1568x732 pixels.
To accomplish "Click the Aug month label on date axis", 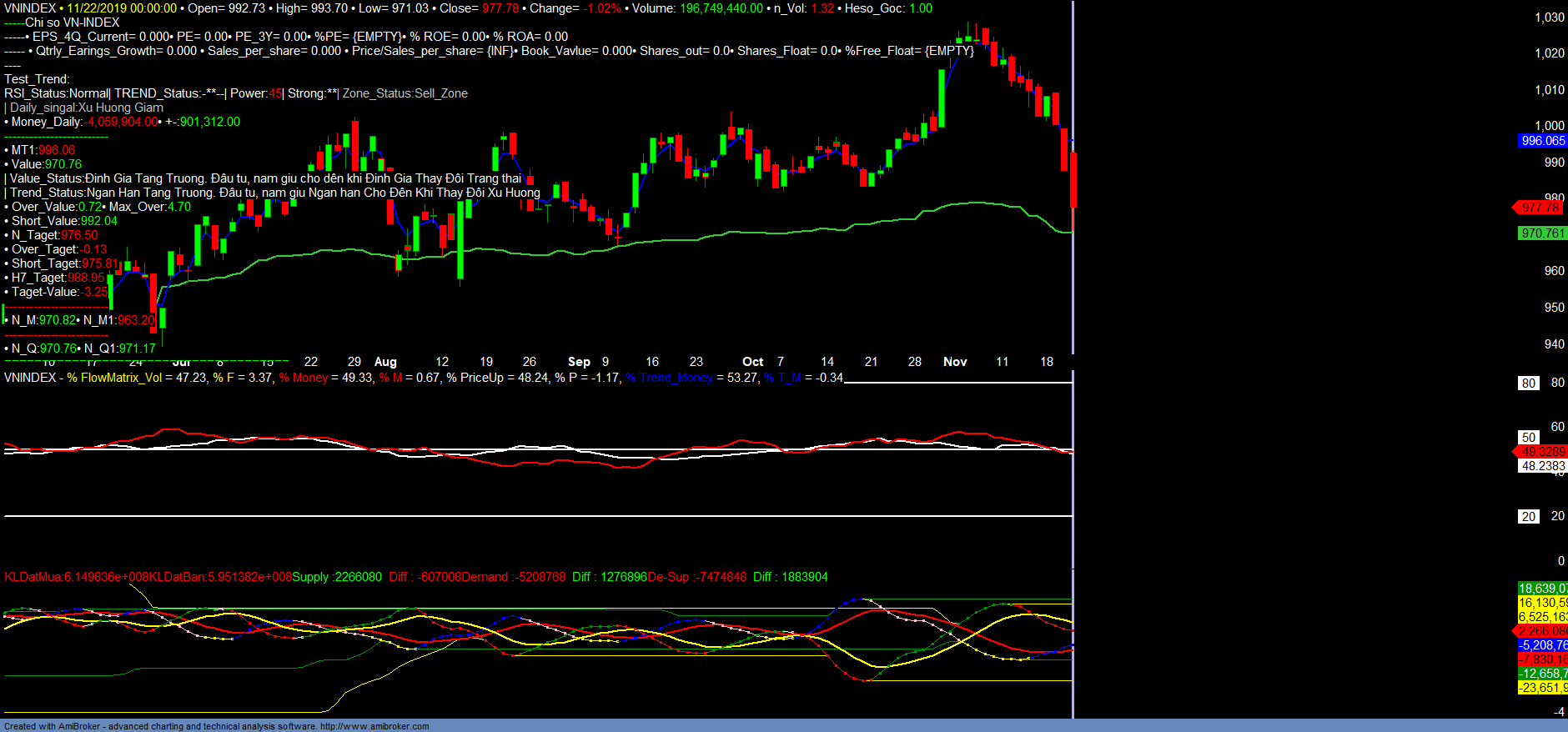I will coord(385,362).
